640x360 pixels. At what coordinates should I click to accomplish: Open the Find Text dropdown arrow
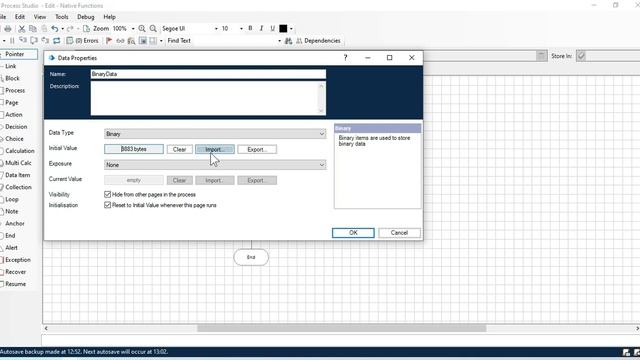(279, 41)
